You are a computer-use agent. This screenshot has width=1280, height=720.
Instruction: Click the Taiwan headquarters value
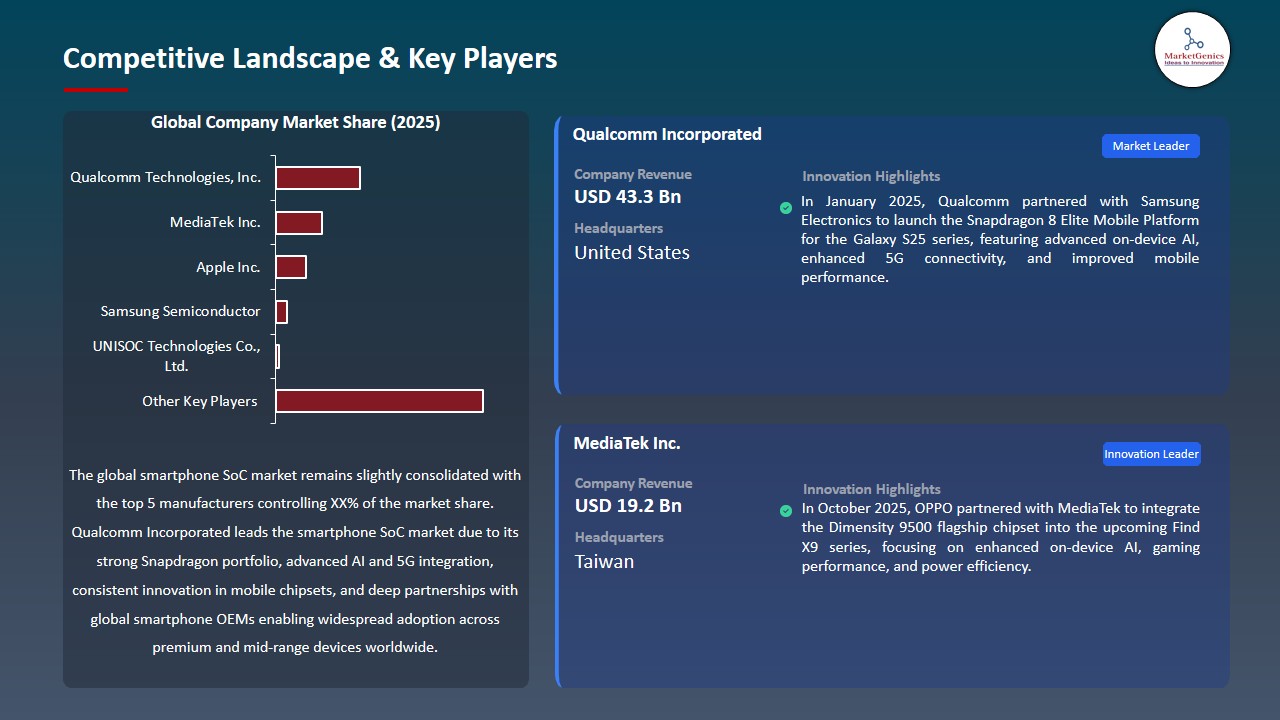click(604, 562)
